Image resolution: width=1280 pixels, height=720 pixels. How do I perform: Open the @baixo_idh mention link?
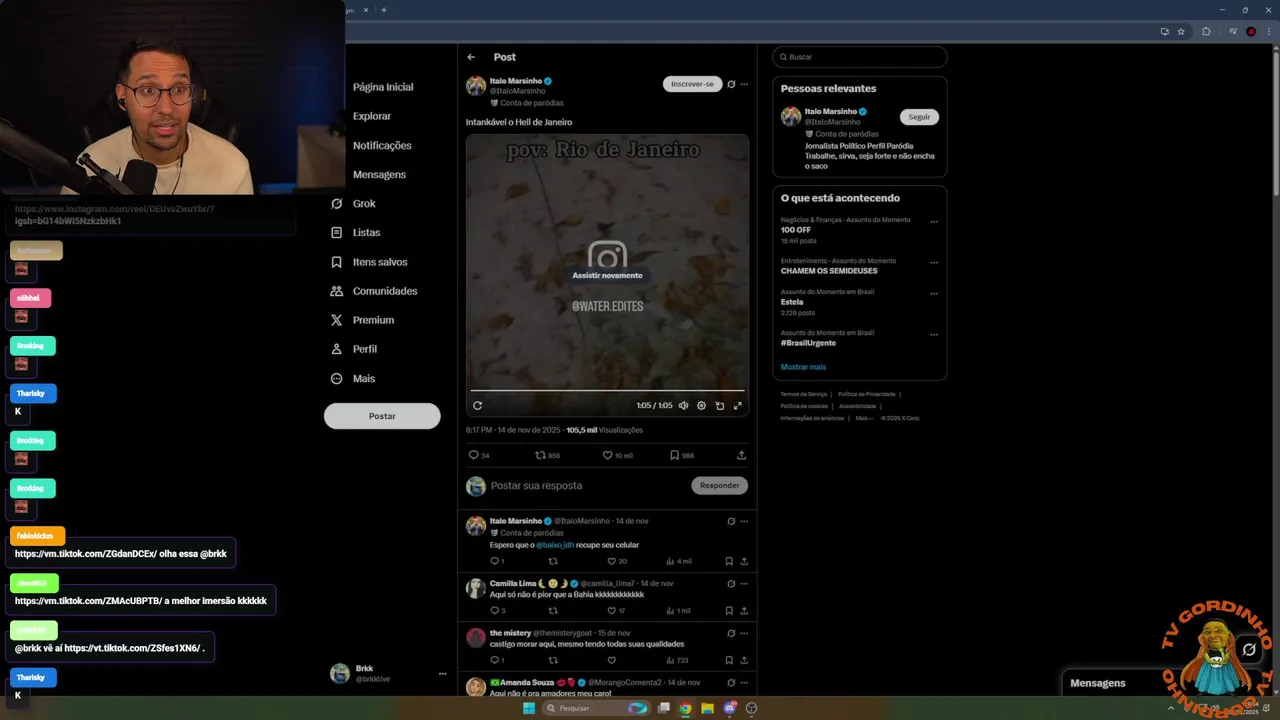[554, 545]
